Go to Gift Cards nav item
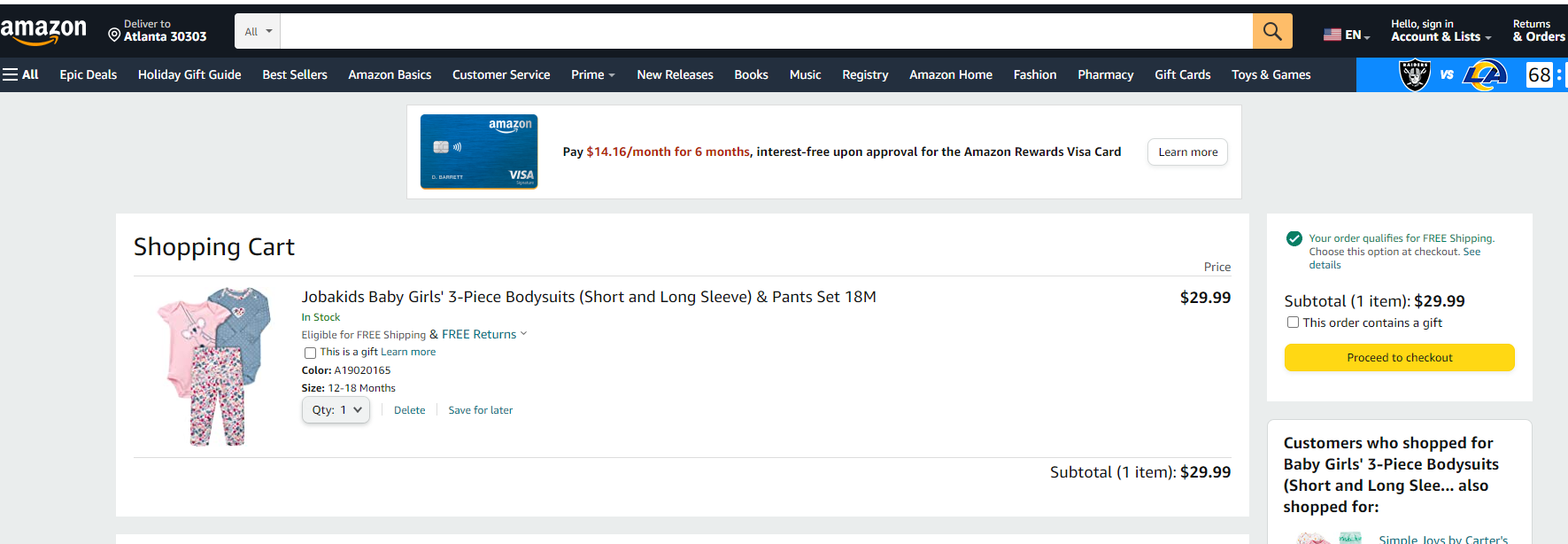Viewport: 1568px width, 544px height. (1182, 75)
